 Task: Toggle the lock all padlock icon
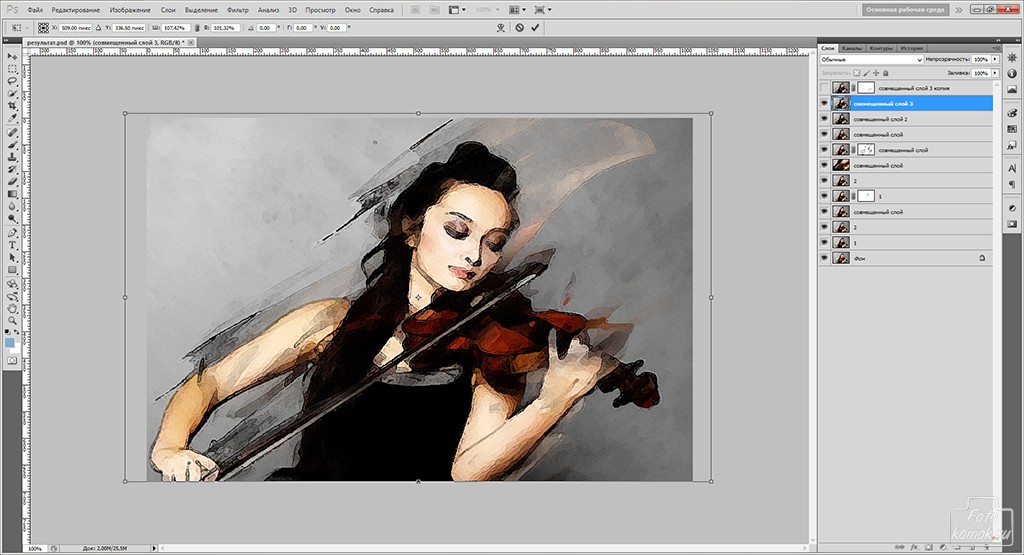click(886, 73)
